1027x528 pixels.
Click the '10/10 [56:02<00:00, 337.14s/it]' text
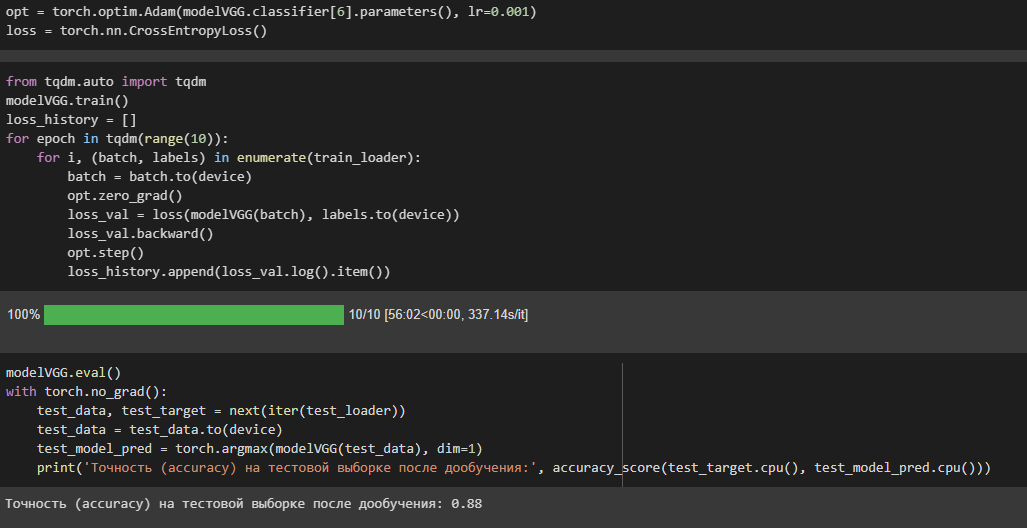click(x=438, y=315)
